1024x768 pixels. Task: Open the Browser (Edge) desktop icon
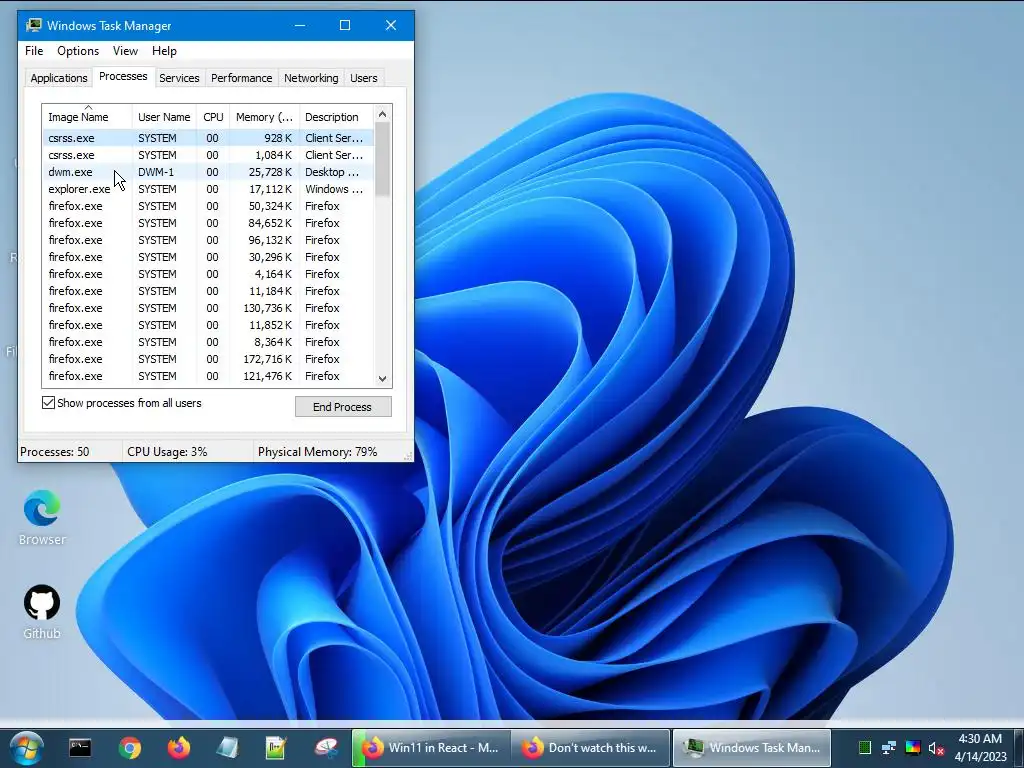click(42, 517)
